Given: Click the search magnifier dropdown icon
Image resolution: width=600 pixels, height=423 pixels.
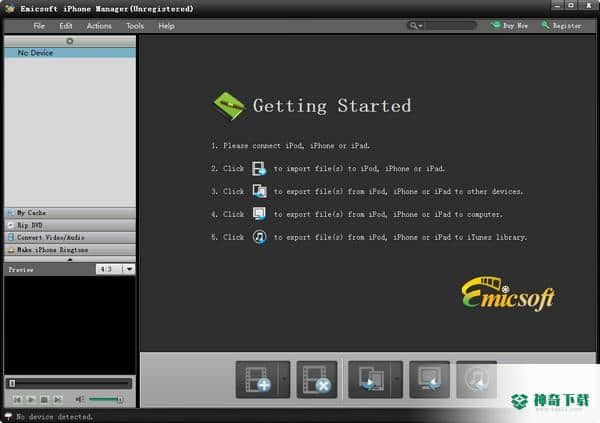Looking at the screenshot, I should point(416,26).
